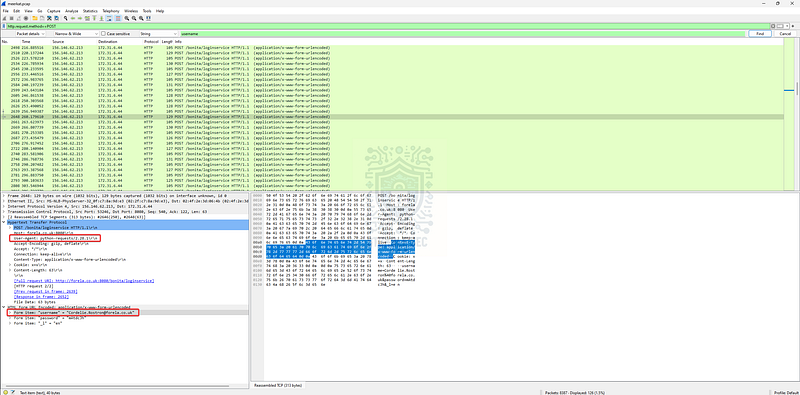The height and width of the screenshot is (395, 800).
Task: Click the Cancel search button
Action: [x=786, y=33]
